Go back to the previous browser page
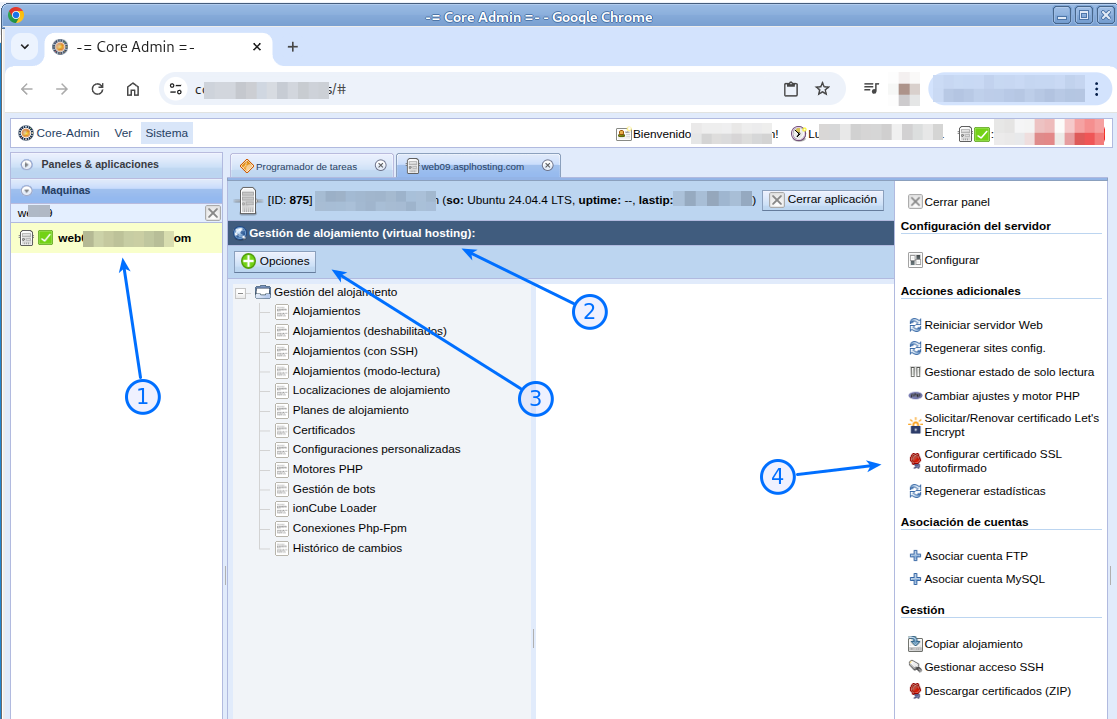 point(27,89)
